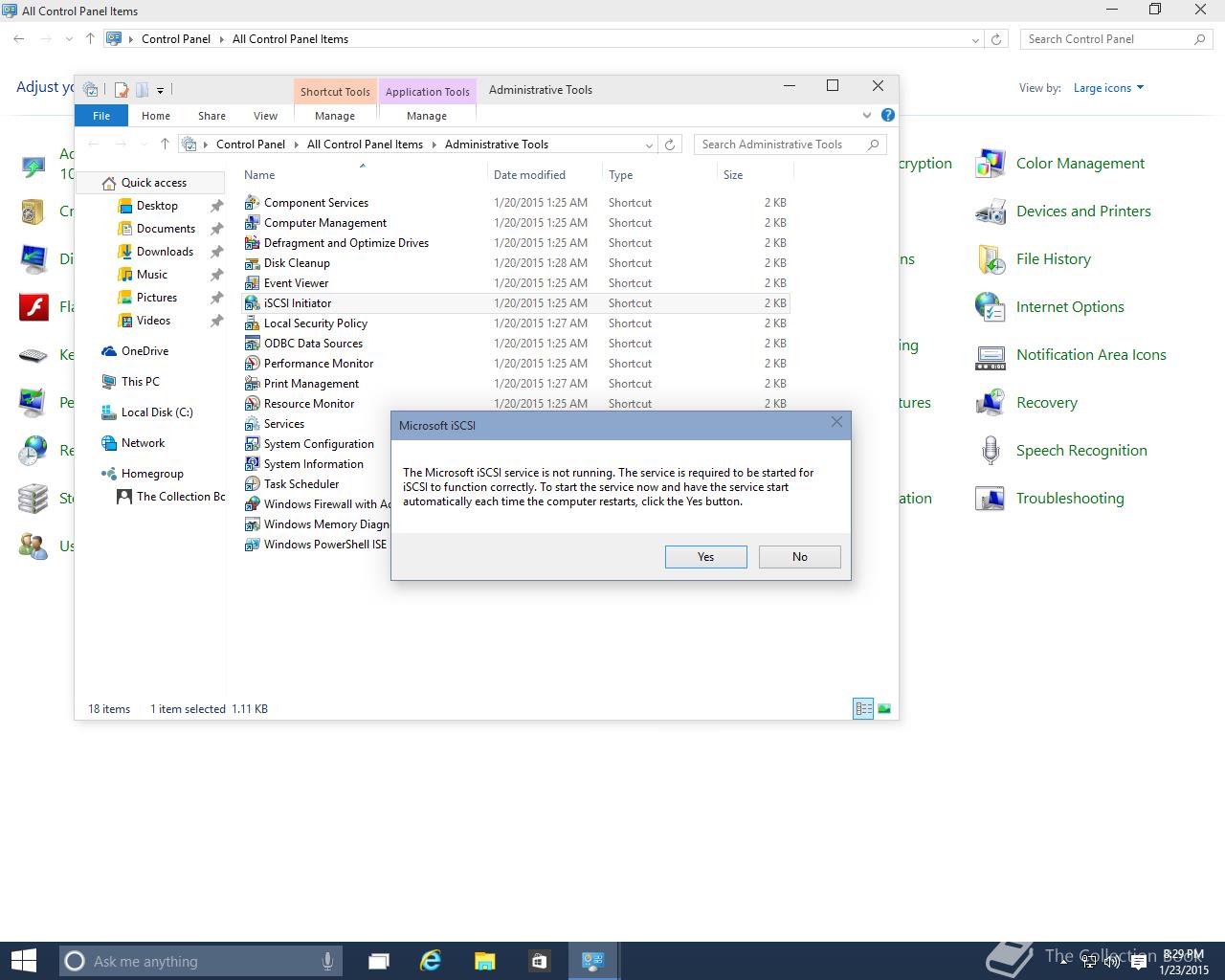This screenshot has height=980, width=1225.
Task: Open Speech Recognition microphone icon
Action: pos(991,451)
